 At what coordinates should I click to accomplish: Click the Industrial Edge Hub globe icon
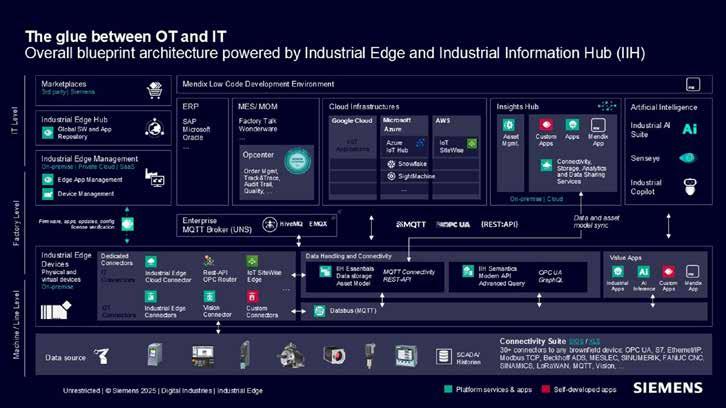click(x=155, y=128)
